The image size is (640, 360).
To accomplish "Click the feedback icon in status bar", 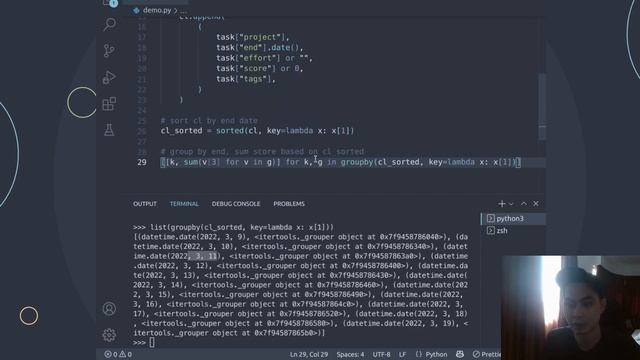I will pyautogui.click(x=460, y=354).
